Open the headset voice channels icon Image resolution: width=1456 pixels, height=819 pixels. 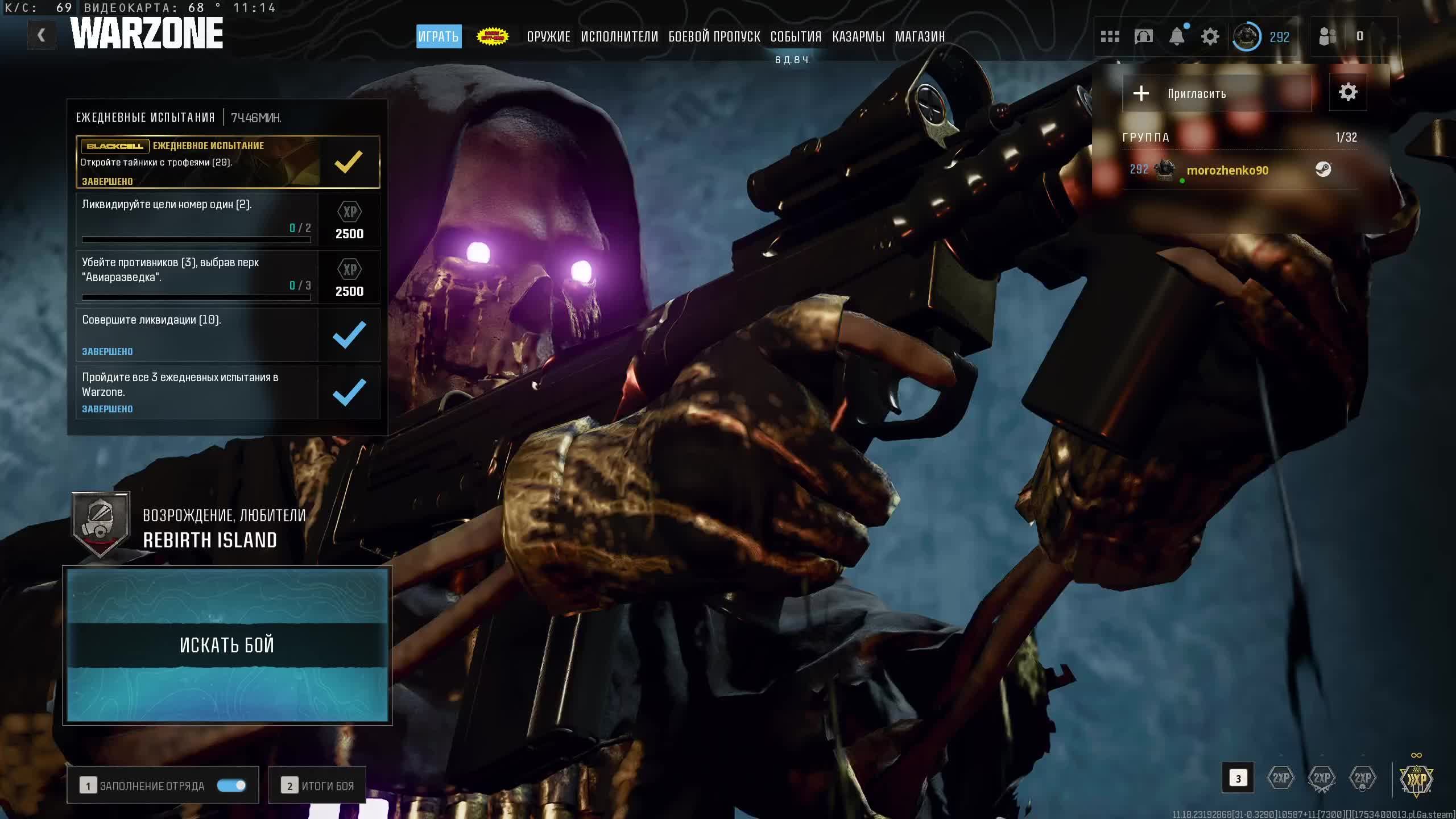pos(1143,36)
